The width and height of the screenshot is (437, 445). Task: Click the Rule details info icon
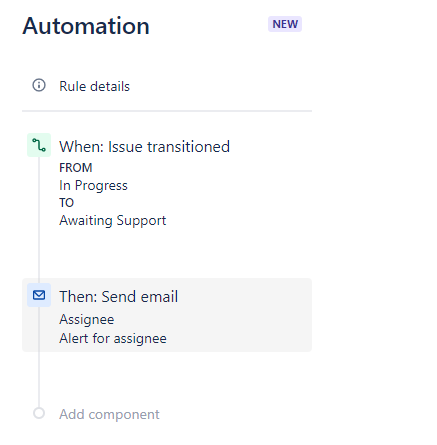click(39, 85)
